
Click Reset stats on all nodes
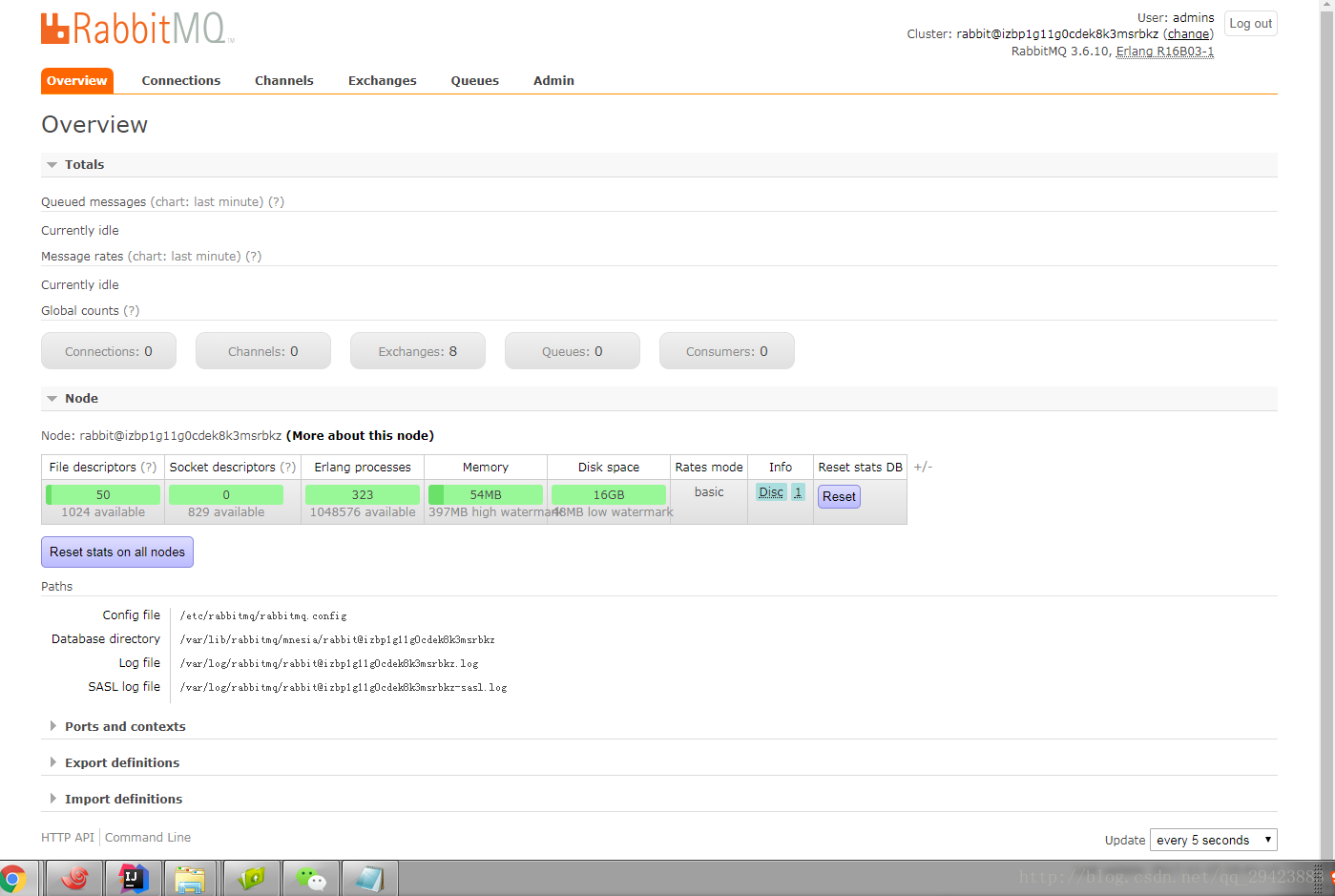[x=117, y=552]
